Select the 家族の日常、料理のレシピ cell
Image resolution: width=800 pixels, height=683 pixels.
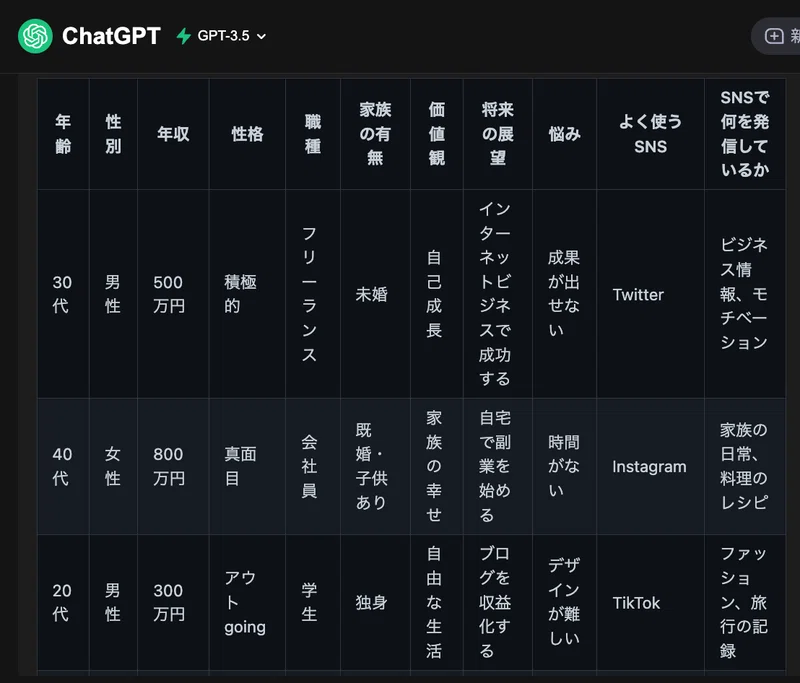743,466
